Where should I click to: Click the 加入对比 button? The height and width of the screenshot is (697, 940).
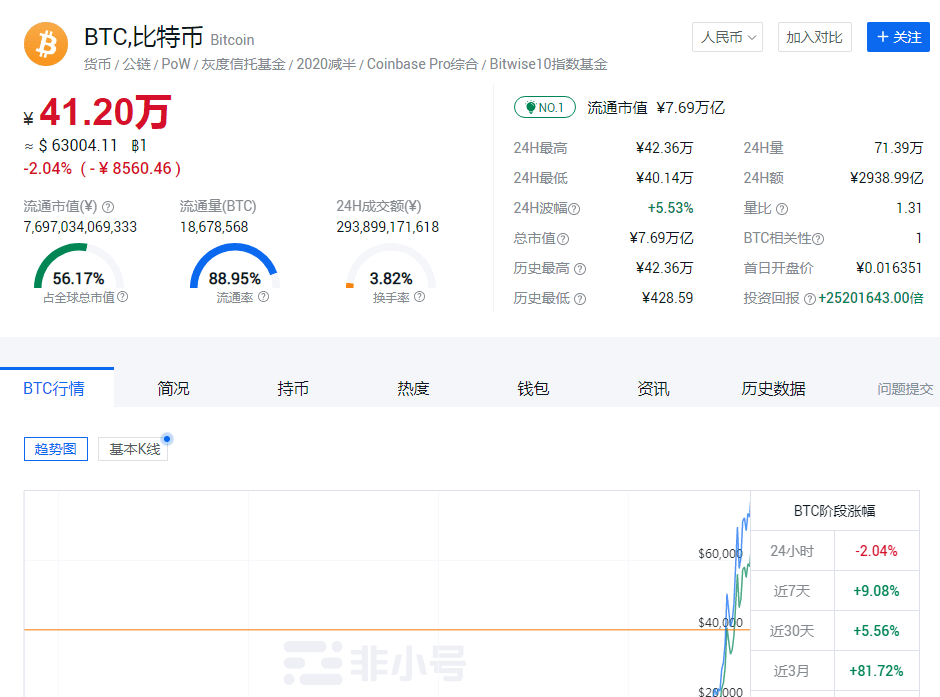[x=815, y=37]
